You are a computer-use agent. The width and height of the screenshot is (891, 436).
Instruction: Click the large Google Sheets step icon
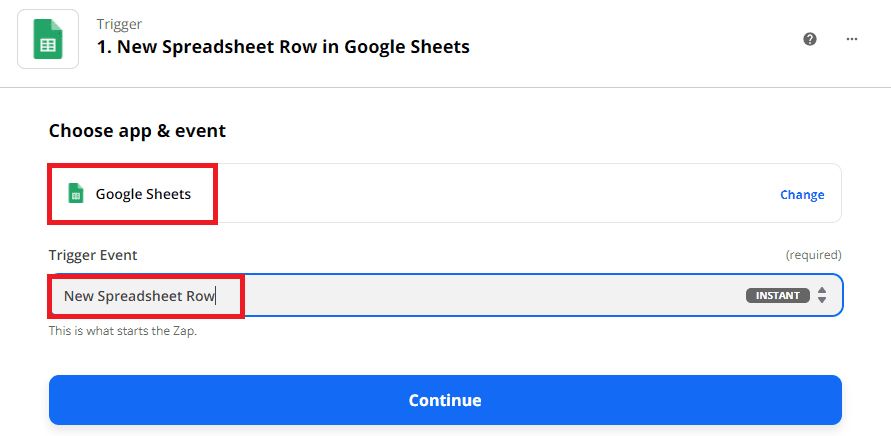(x=48, y=38)
